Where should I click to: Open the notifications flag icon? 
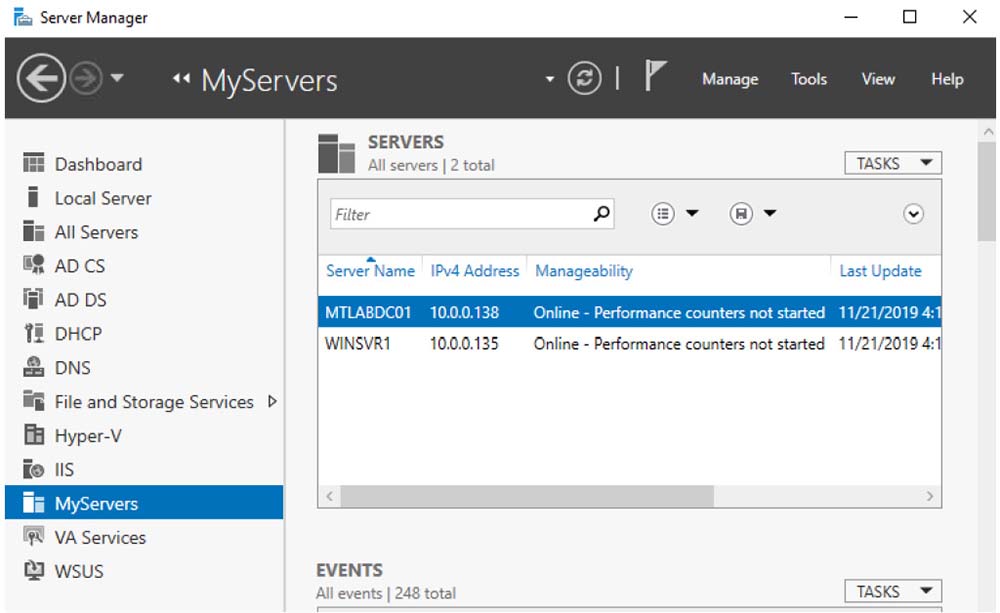[655, 77]
